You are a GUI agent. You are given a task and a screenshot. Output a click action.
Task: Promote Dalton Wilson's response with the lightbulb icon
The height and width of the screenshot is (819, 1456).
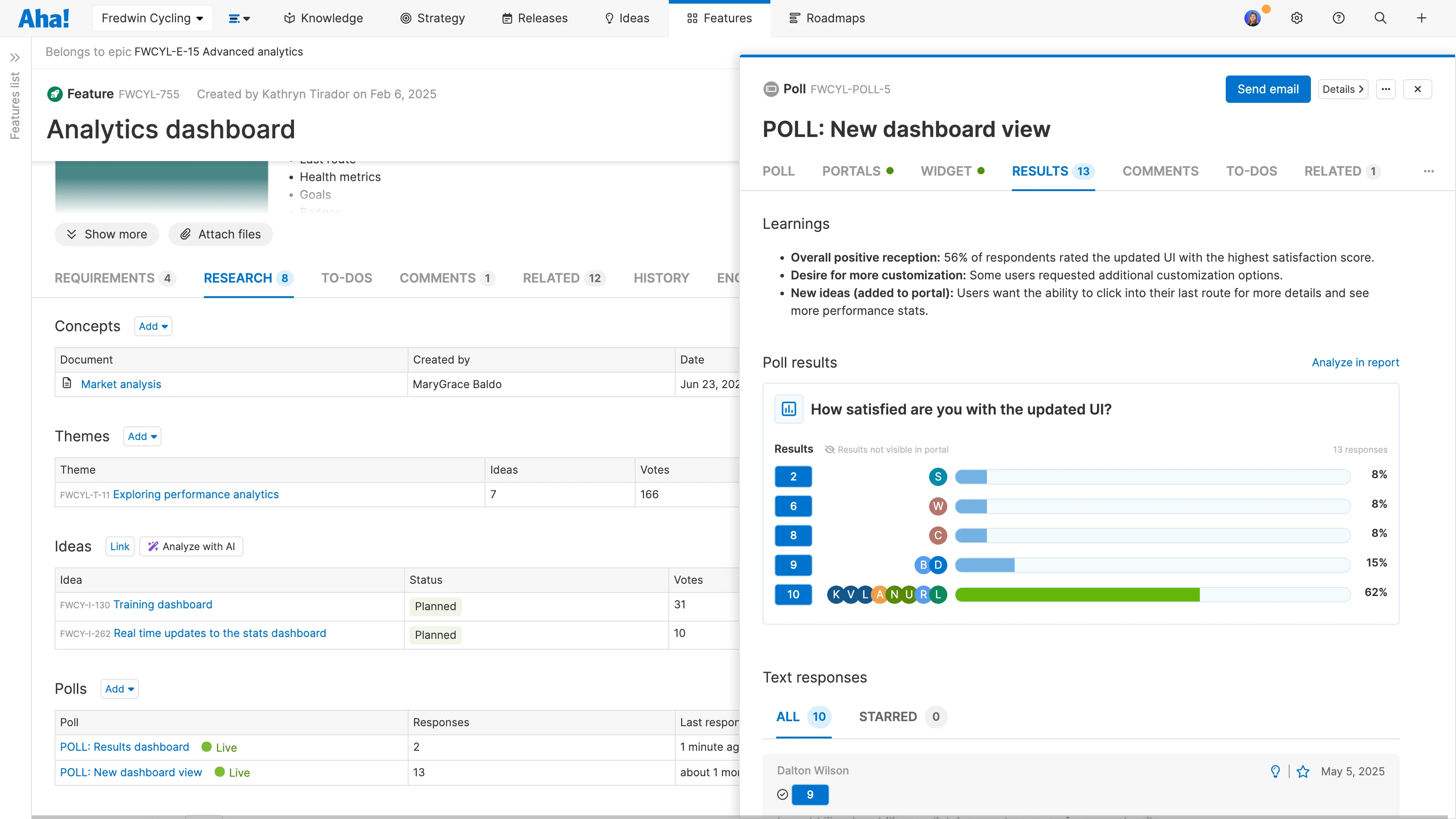(x=1275, y=771)
